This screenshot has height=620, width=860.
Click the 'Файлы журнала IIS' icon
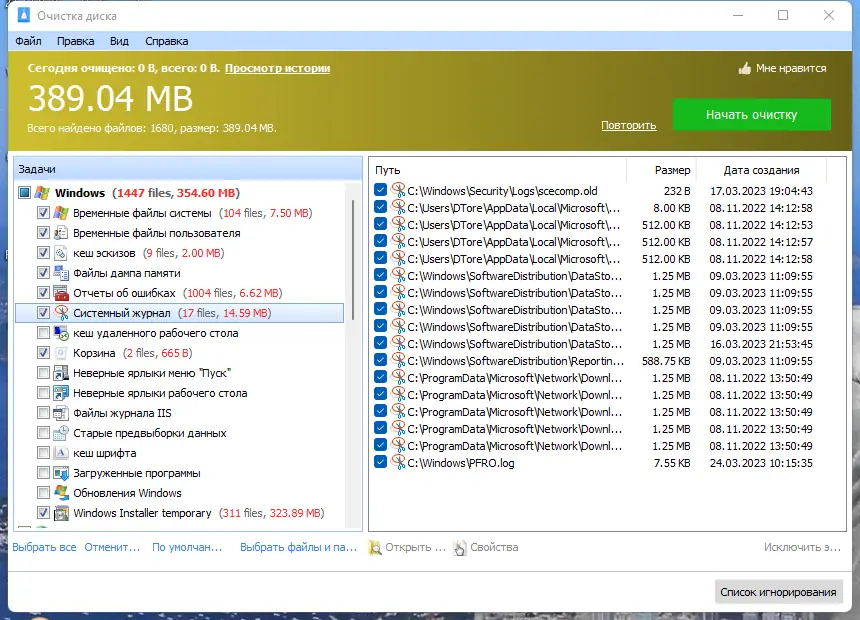click(x=61, y=413)
